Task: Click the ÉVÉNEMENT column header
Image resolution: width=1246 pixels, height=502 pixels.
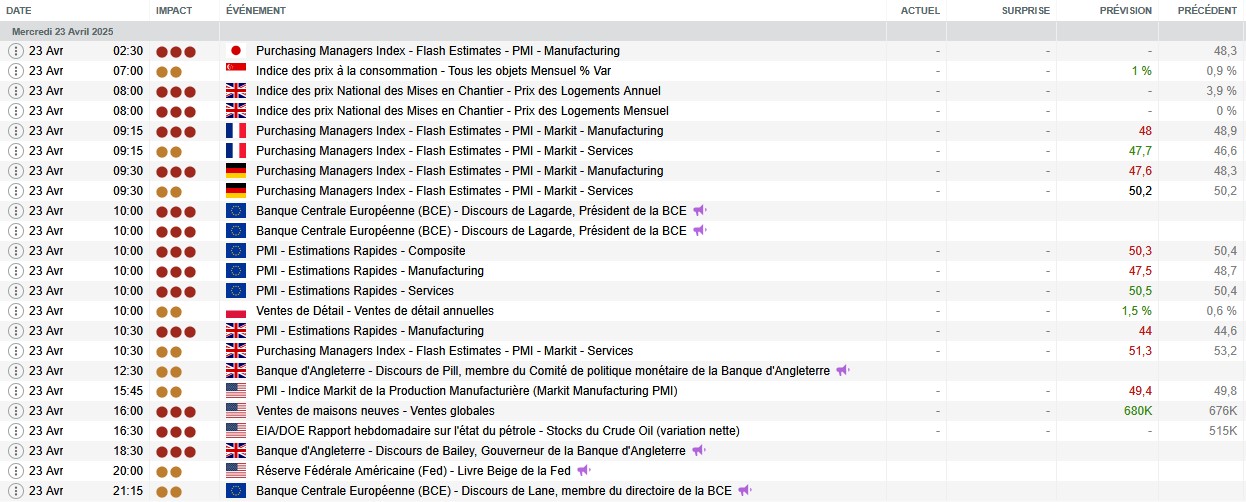Action: [x=256, y=10]
